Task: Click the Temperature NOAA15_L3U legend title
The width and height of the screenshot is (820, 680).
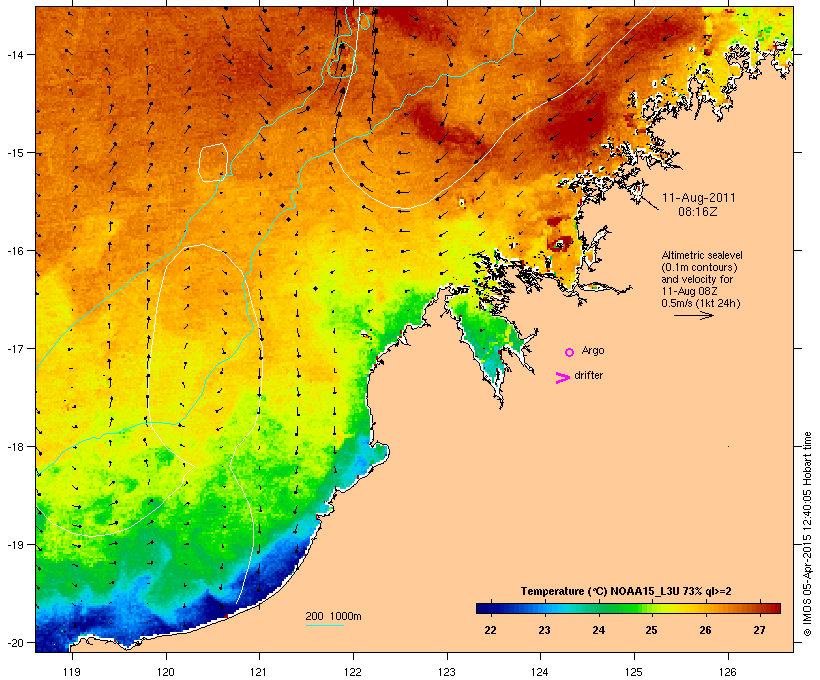Action: [626, 592]
